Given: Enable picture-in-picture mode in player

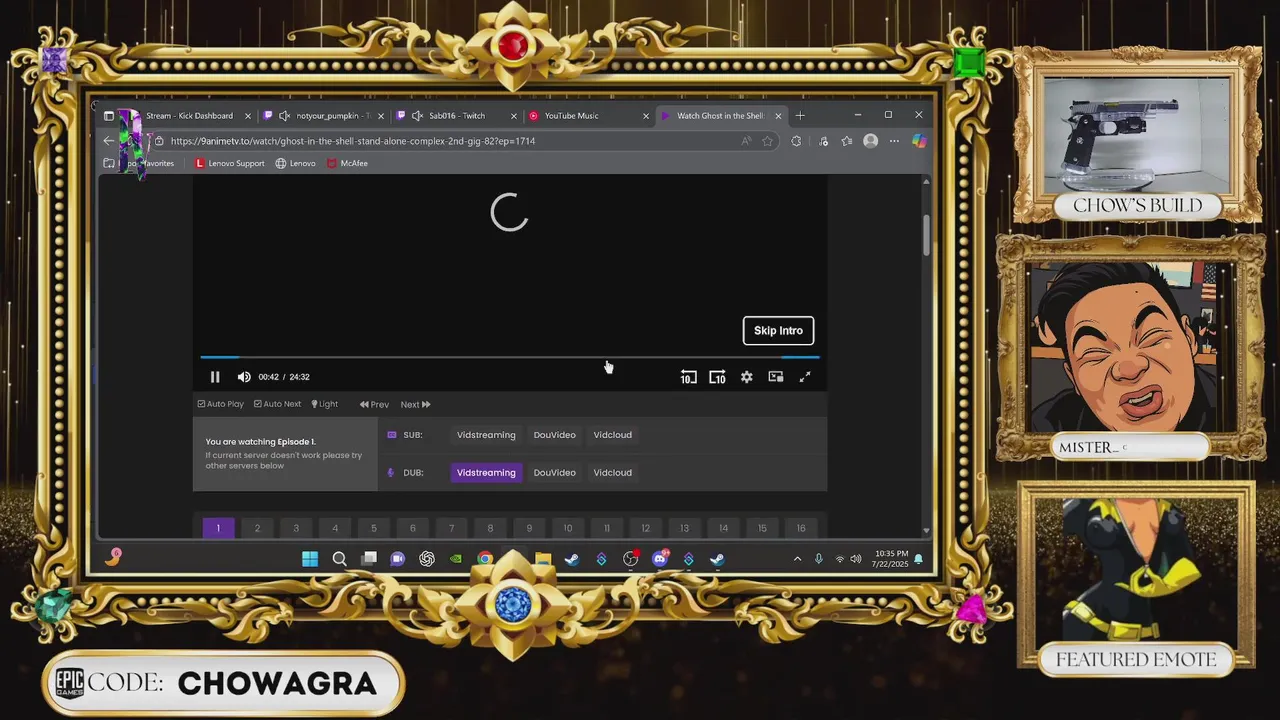Looking at the screenshot, I should pyautogui.click(x=776, y=377).
